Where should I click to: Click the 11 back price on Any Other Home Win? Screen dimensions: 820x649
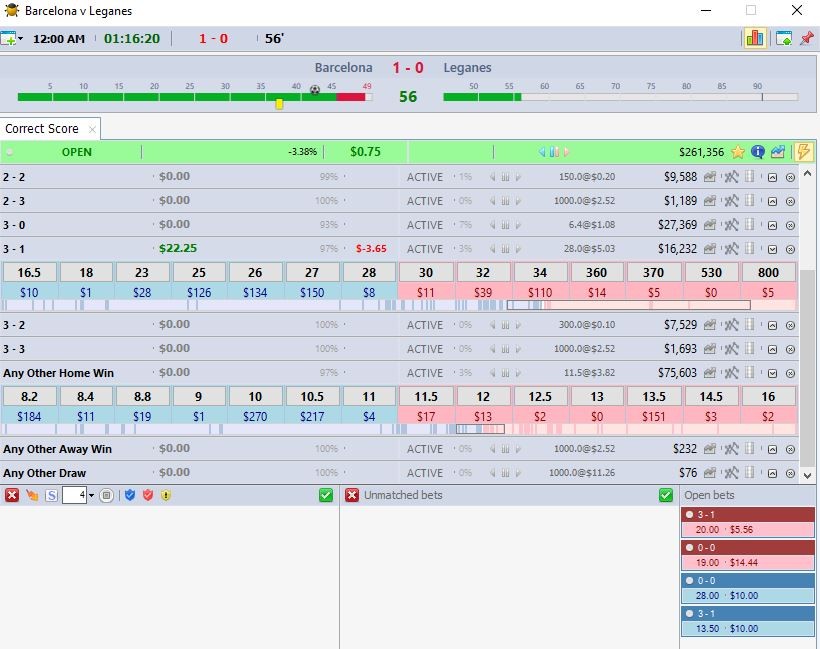(369, 396)
